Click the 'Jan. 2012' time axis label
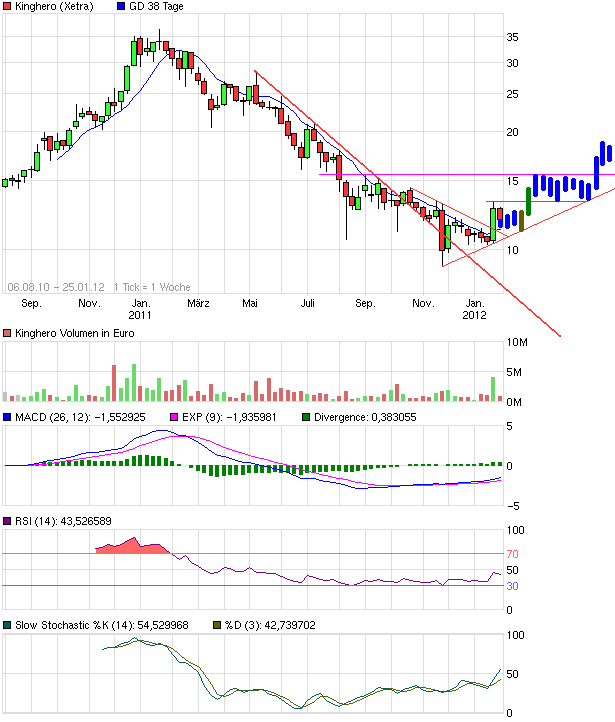This screenshot has width=615, height=722. [x=475, y=309]
